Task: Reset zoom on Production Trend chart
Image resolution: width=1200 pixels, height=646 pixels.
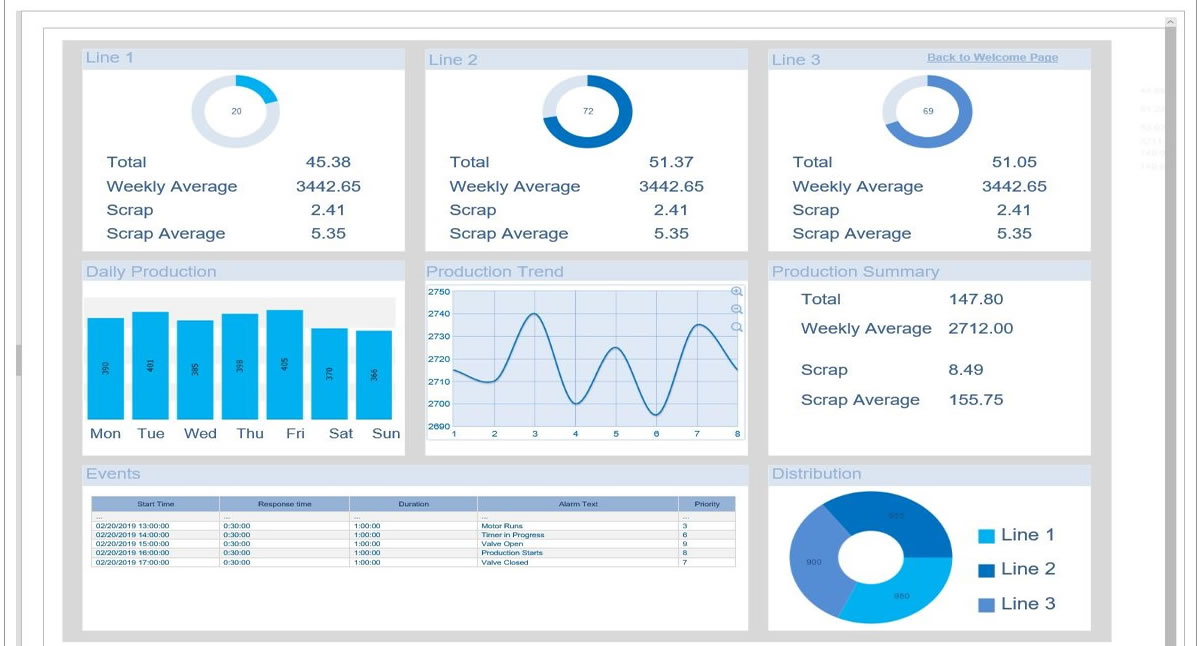Action: click(737, 328)
